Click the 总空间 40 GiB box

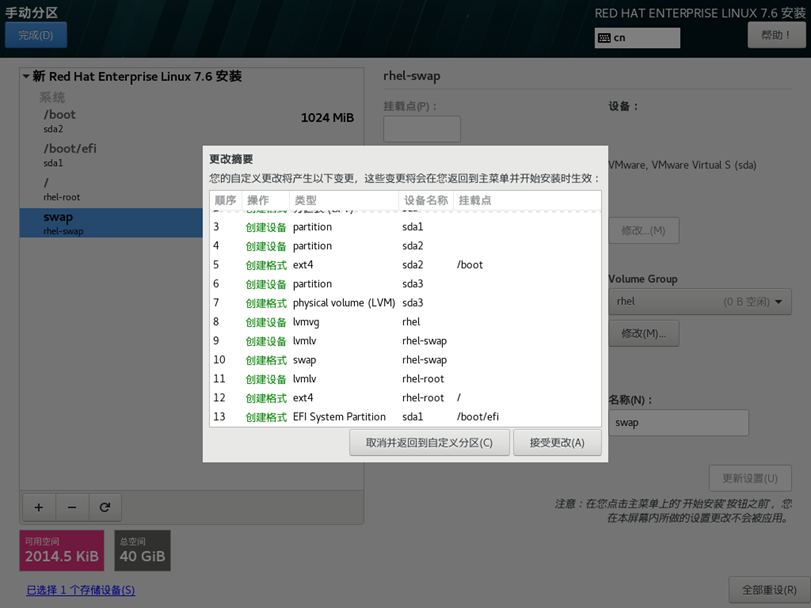[x=142, y=551]
